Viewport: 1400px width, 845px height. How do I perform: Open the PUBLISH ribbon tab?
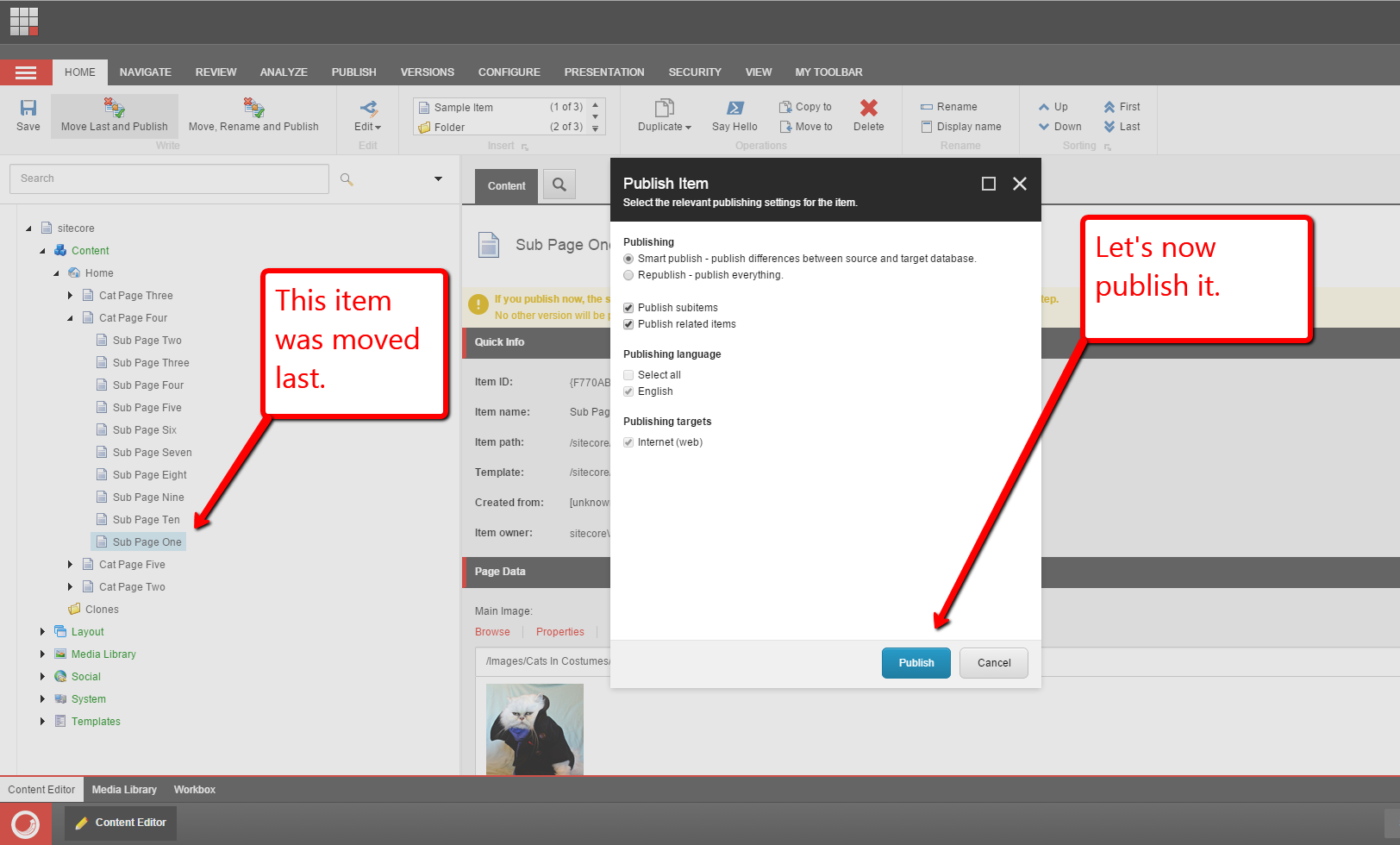click(353, 72)
